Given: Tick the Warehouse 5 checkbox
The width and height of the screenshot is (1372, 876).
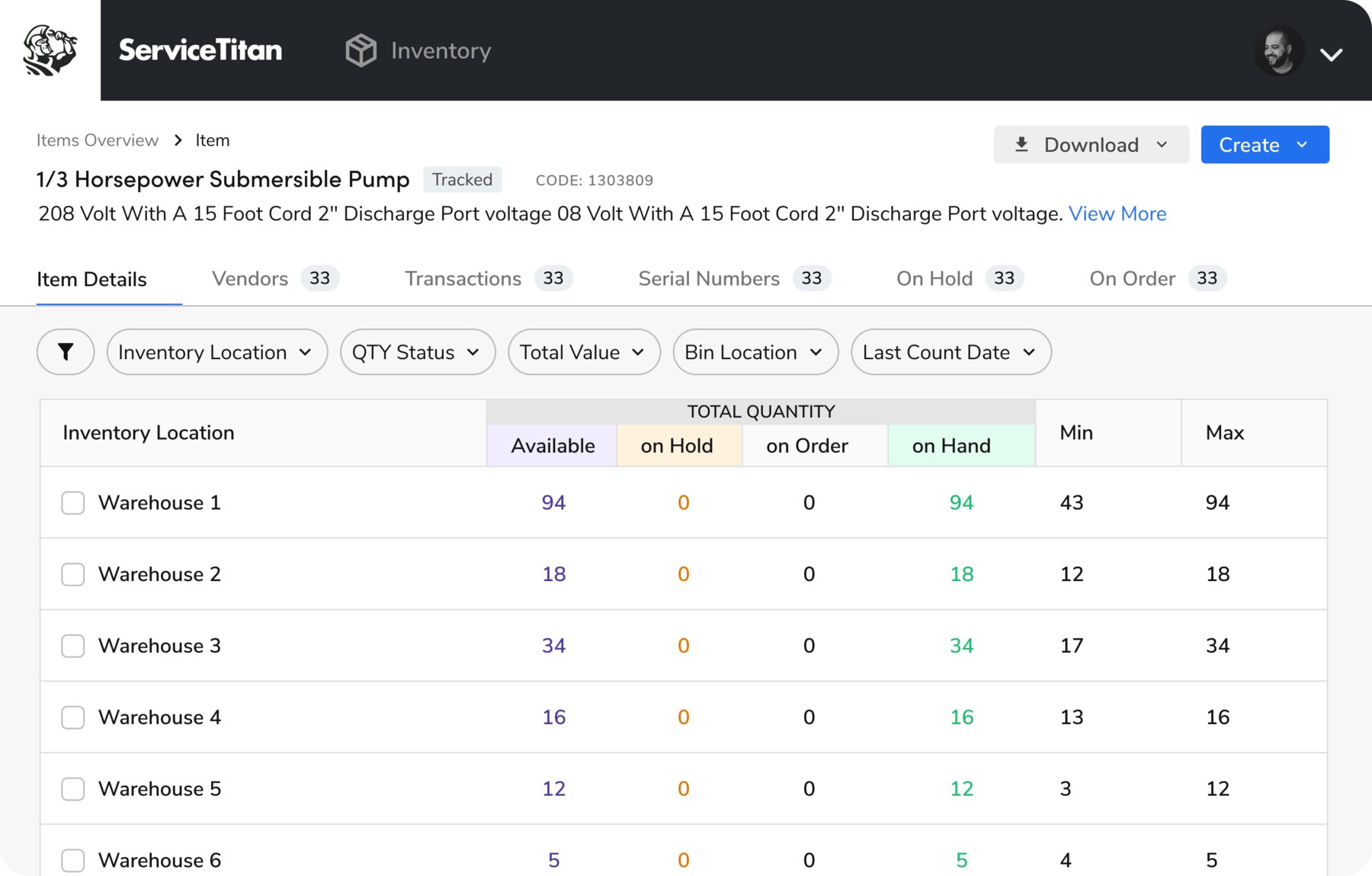Looking at the screenshot, I should [73, 788].
